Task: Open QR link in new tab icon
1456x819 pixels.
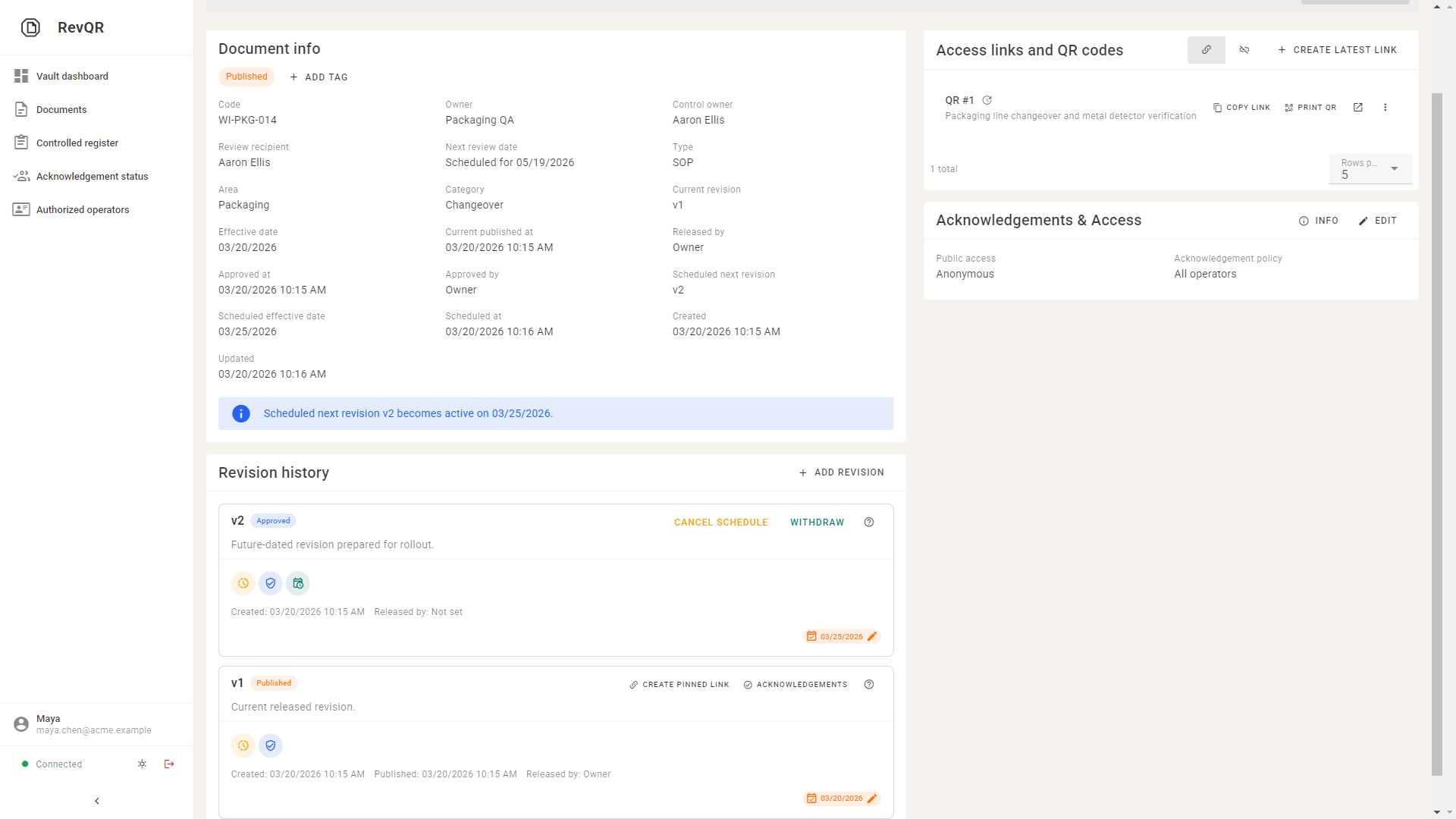Action: [1358, 107]
